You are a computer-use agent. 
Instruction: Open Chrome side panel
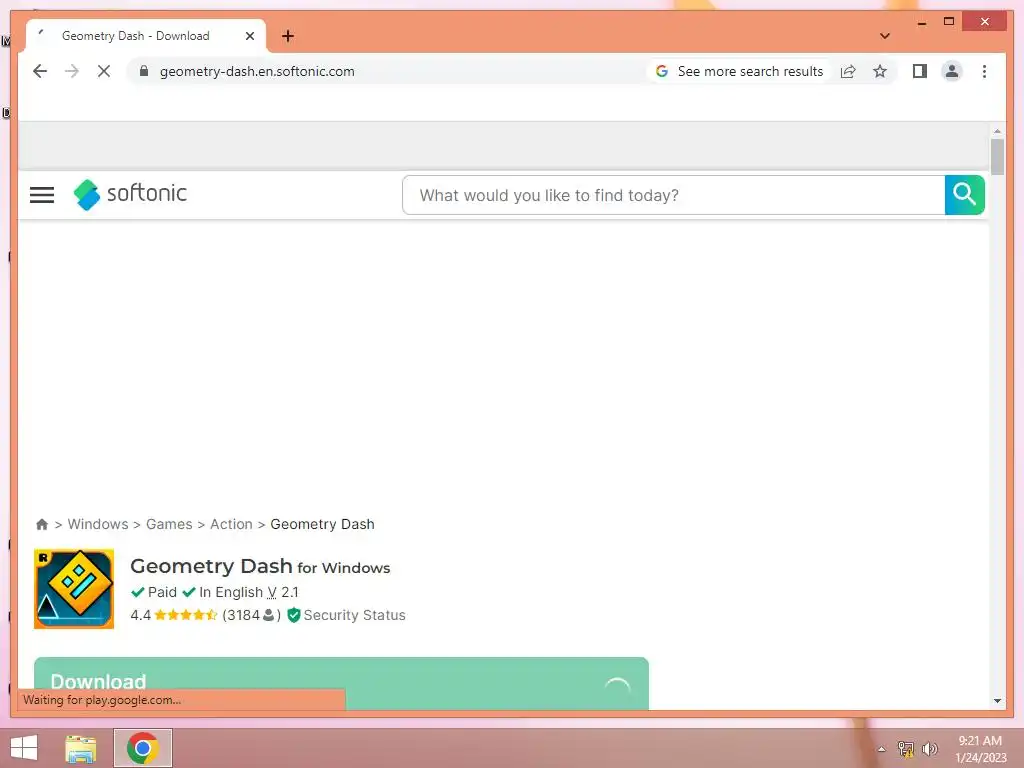pyautogui.click(x=920, y=71)
